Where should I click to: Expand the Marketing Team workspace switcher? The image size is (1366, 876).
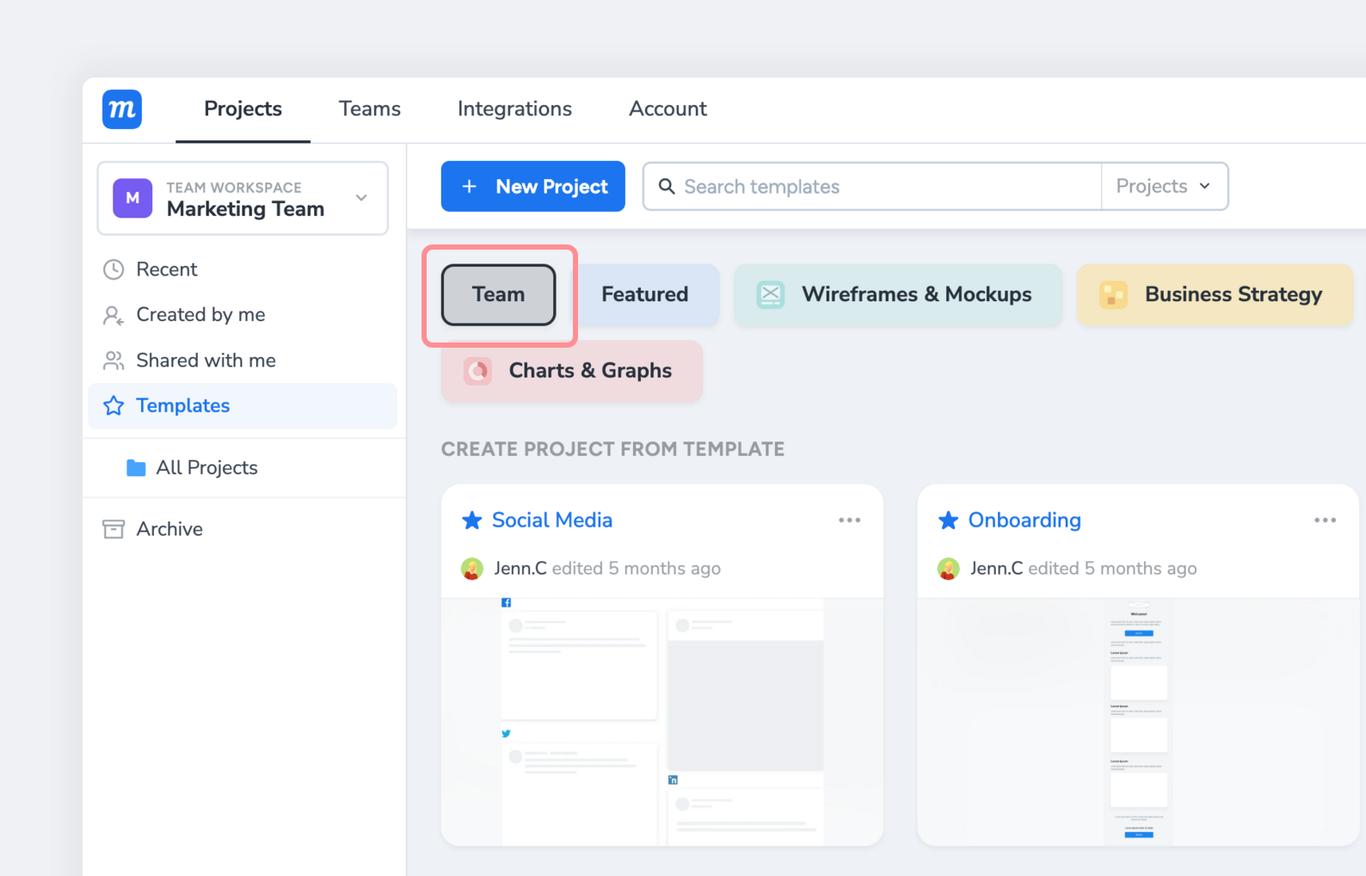243,198
